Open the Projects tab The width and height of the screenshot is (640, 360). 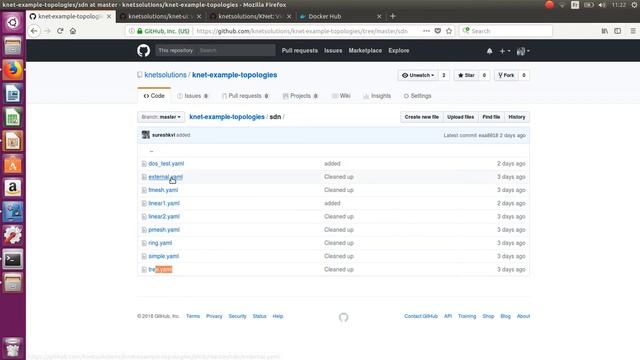point(300,96)
